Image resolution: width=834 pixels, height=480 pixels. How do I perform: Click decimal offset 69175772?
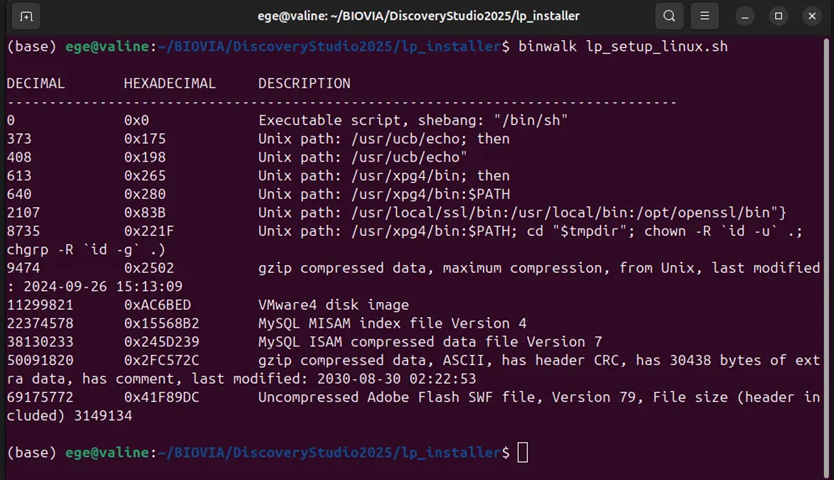tap(40, 398)
